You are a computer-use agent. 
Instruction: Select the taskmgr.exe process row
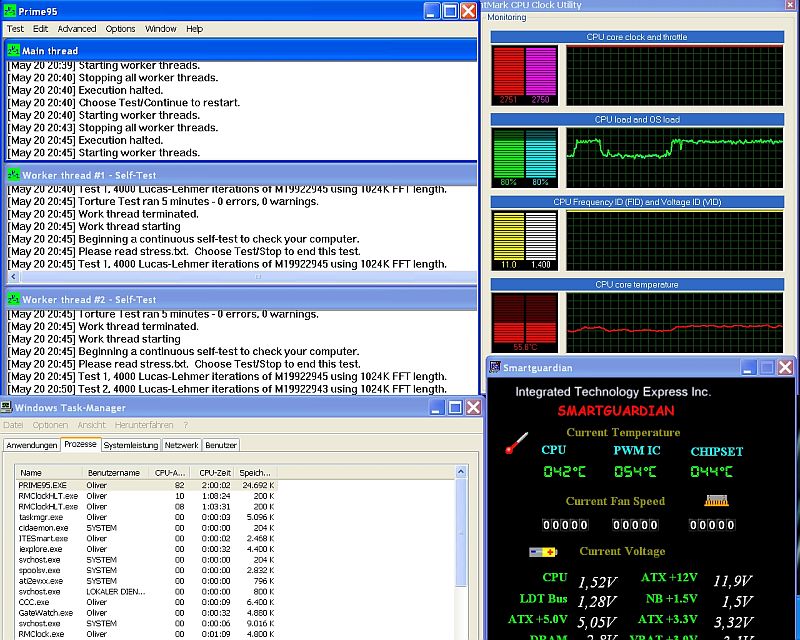[x=147, y=517]
